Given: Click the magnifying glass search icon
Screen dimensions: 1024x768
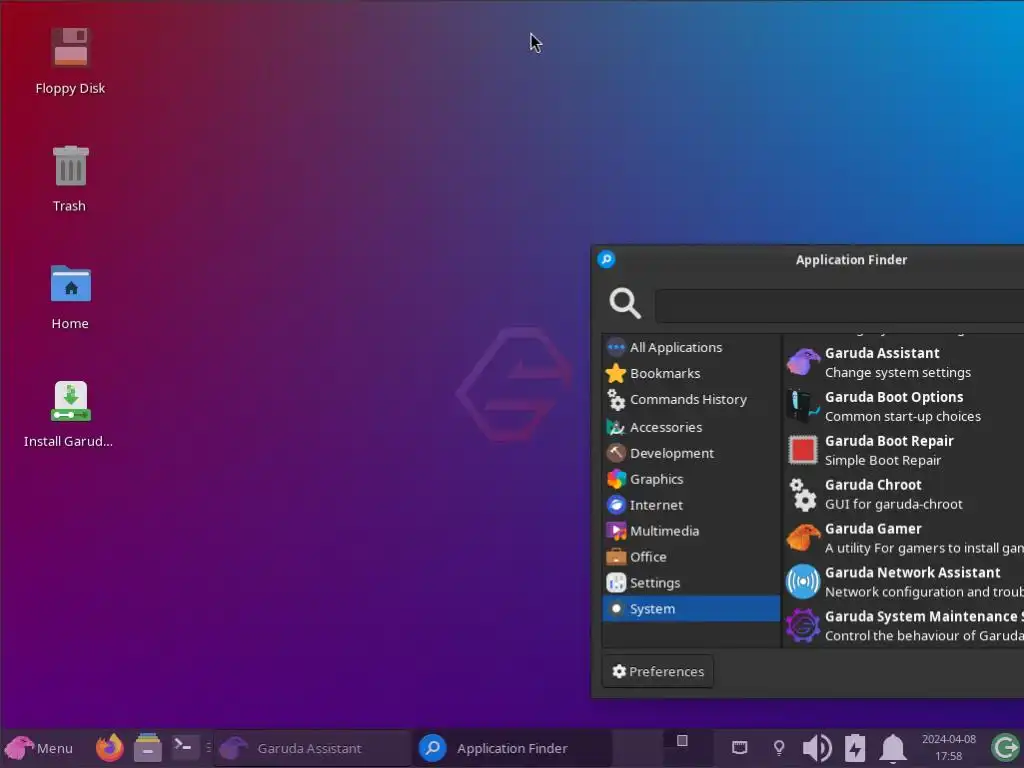Looking at the screenshot, I should tap(625, 304).
